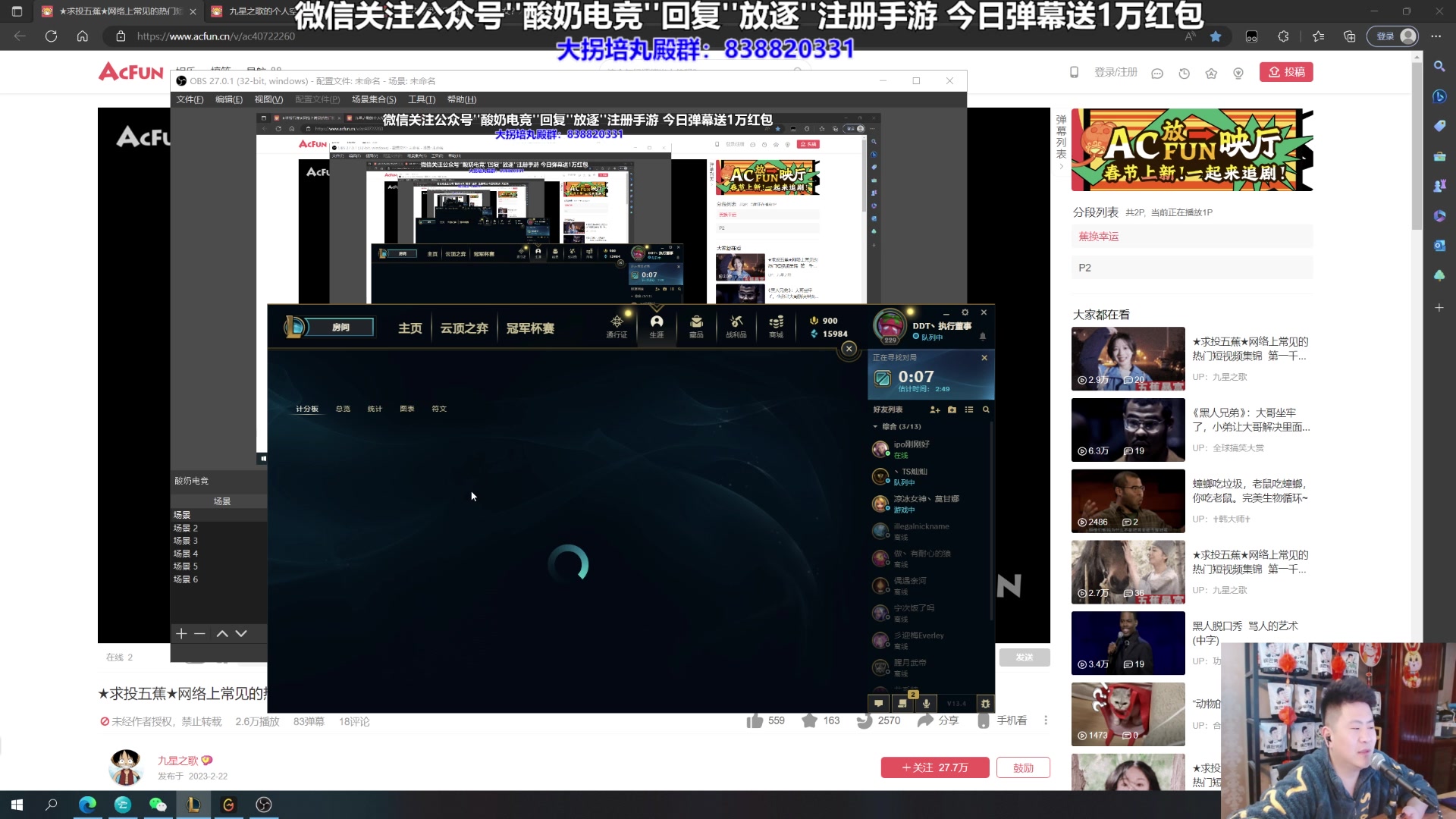Click the AcFun creator lightbulb icon
The width and height of the screenshot is (1456, 819).
coord(1238,74)
